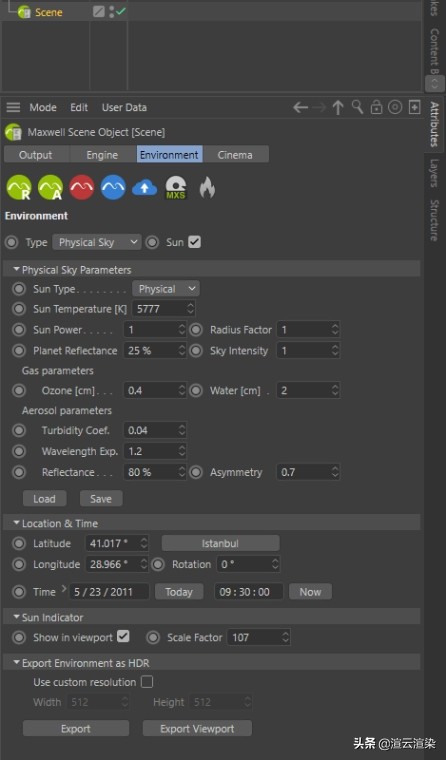Go back with the left arrow icon
The height and width of the screenshot is (760, 446).
click(301, 107)
